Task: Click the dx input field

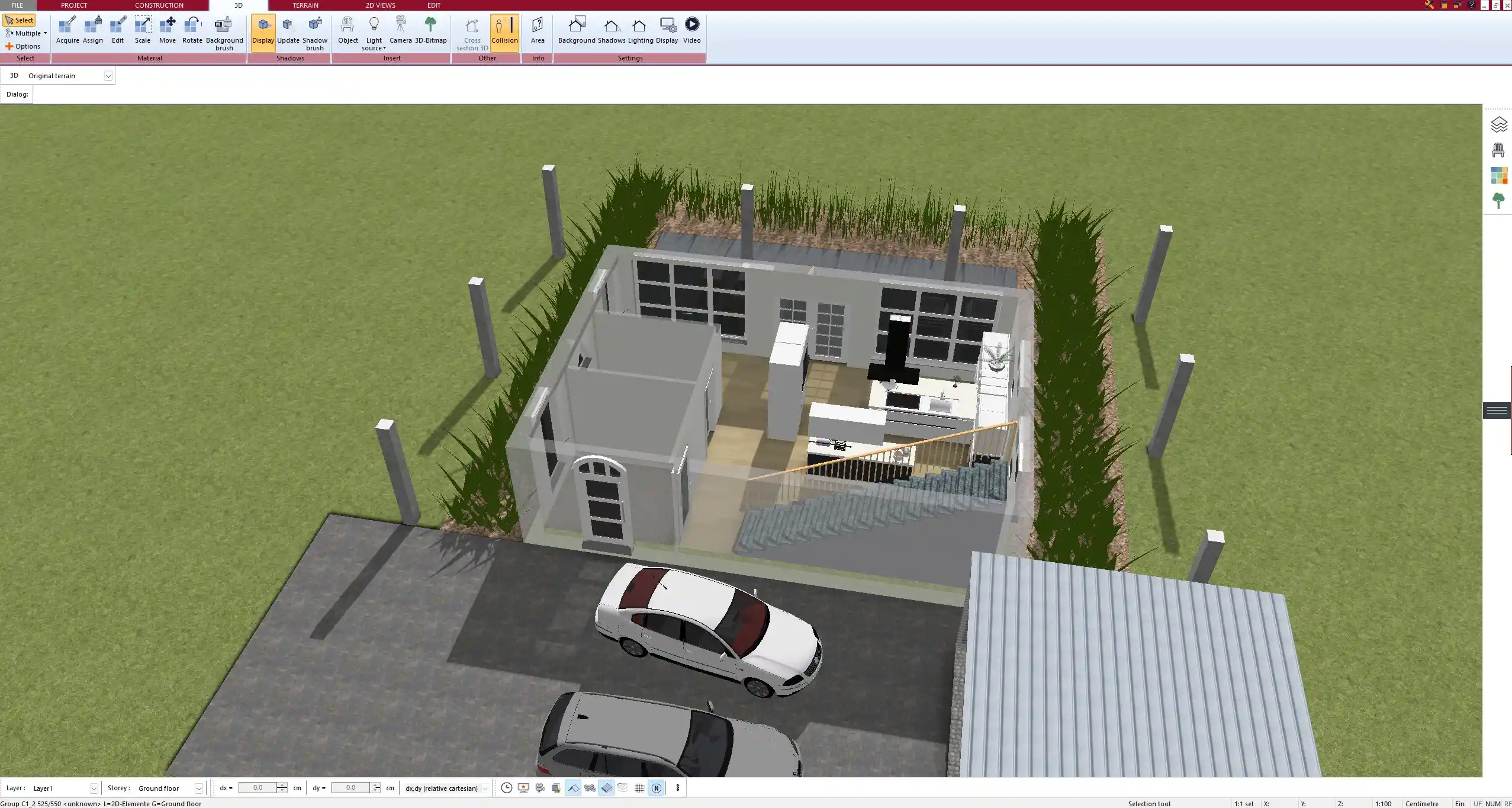Action: pos(258,788)
